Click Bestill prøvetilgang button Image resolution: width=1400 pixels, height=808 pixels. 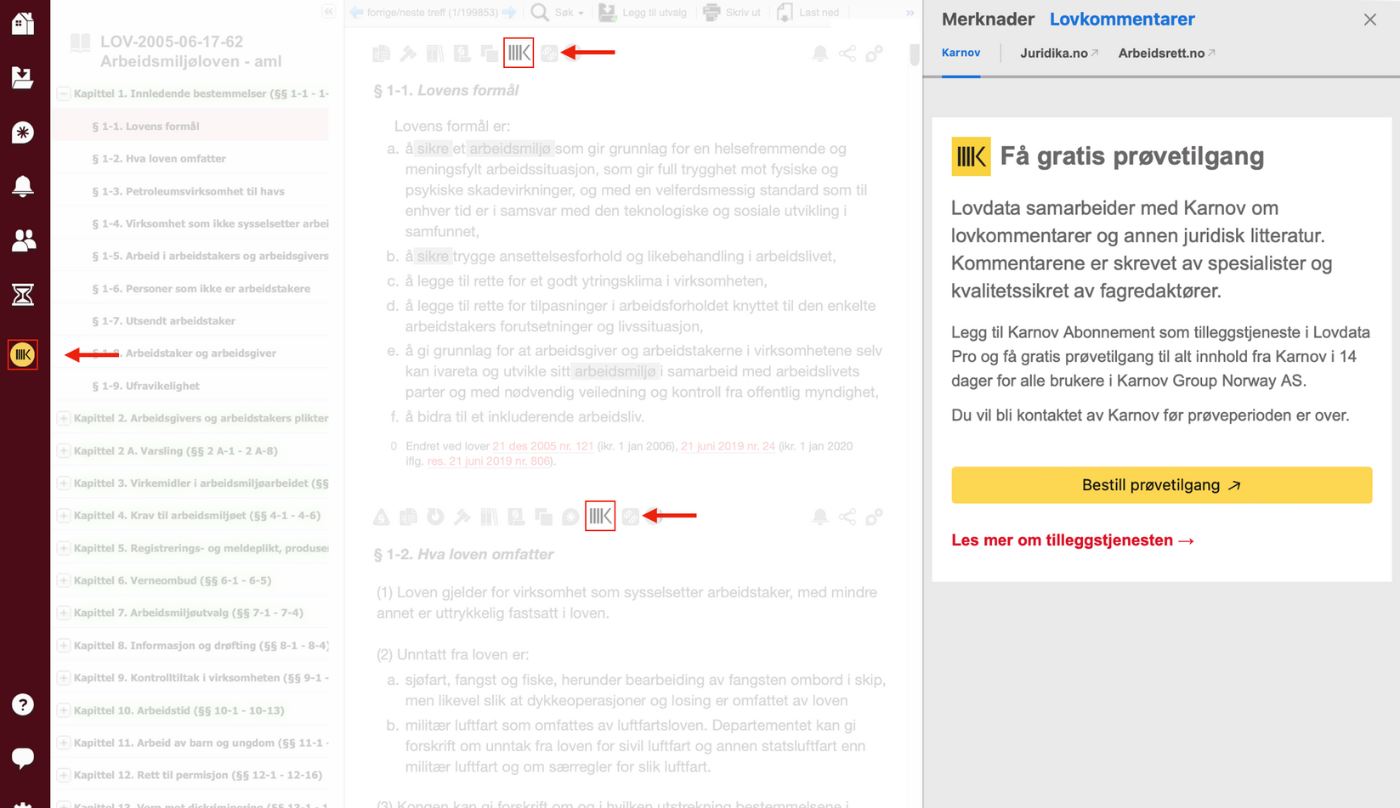1161,485
